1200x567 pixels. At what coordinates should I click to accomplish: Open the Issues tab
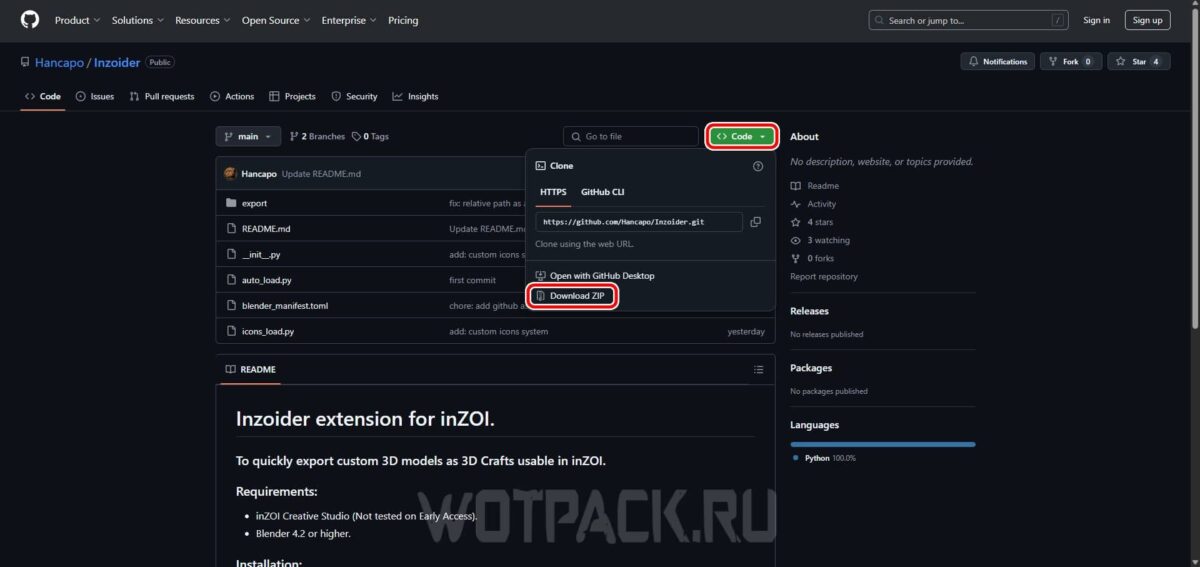click(95, 96)
